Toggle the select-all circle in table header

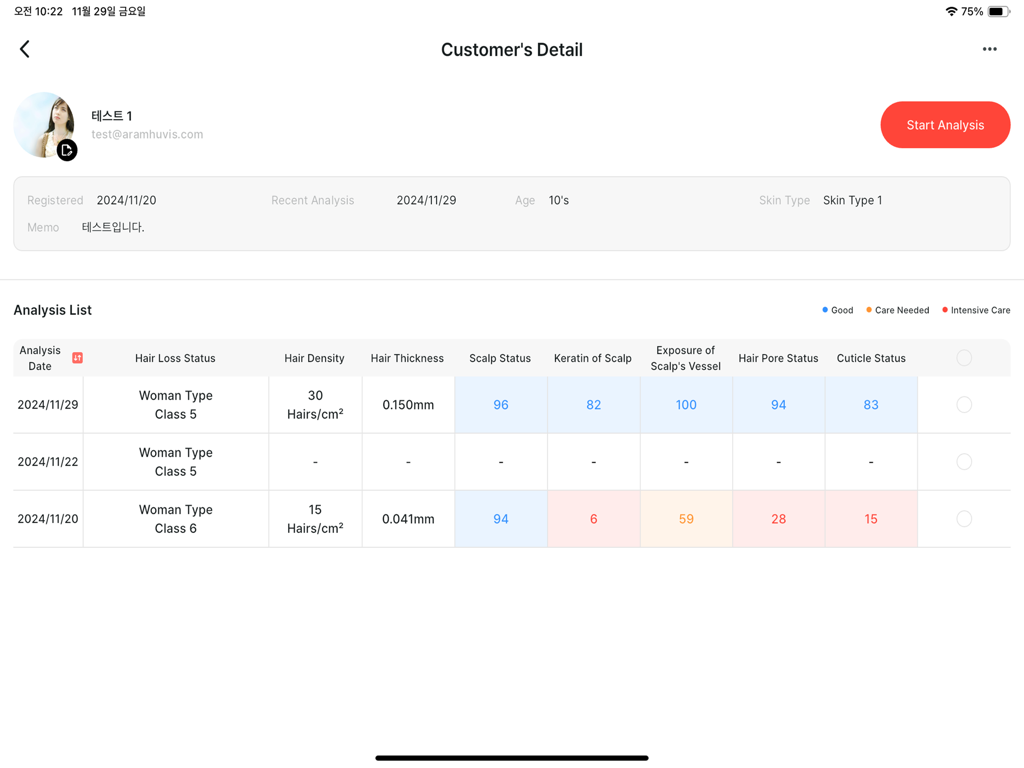point(964,358)
